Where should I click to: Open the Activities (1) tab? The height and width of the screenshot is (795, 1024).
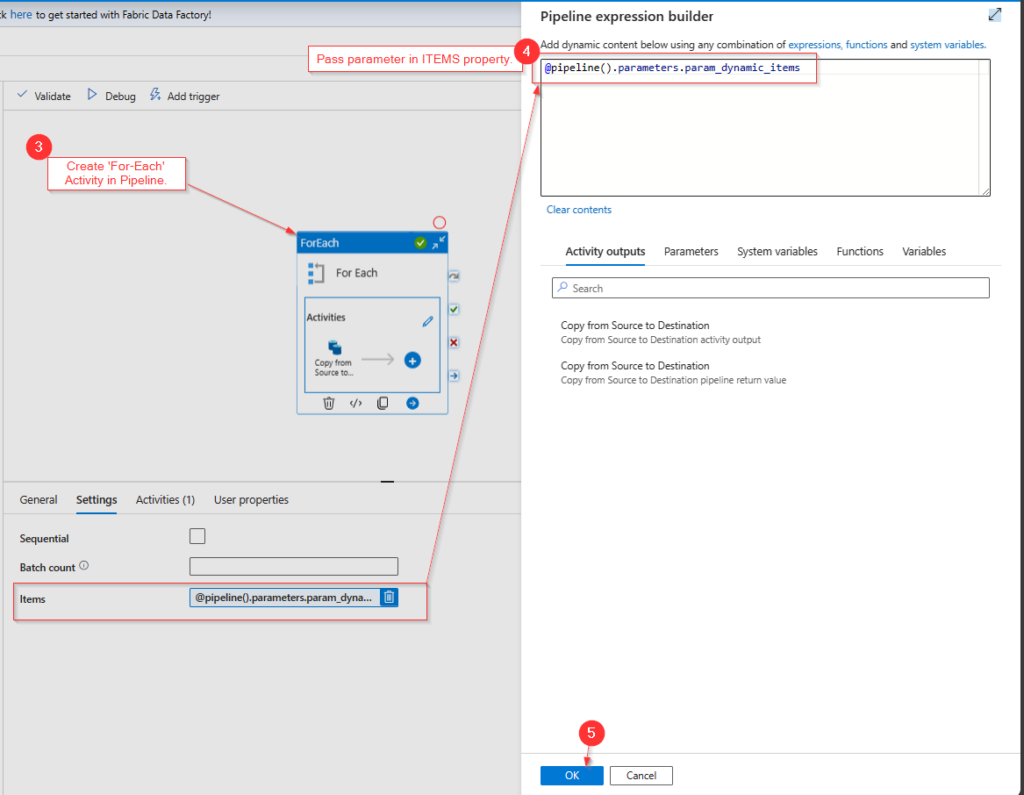tap(165, 500)
